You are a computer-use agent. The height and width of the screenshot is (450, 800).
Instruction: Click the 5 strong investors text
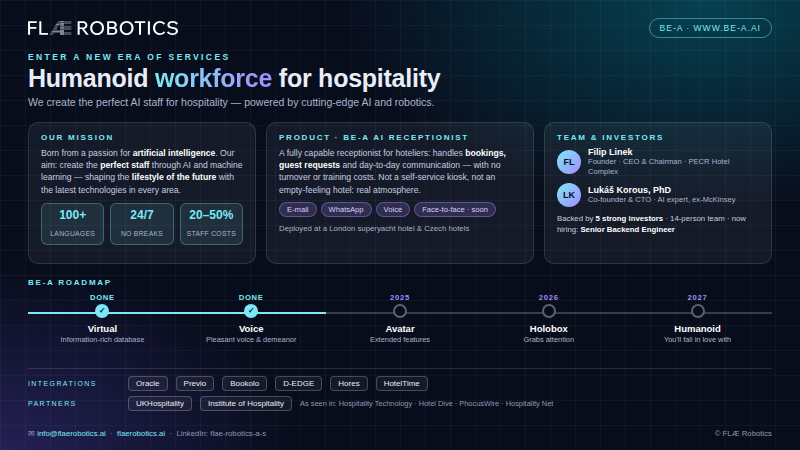(629, 218)
